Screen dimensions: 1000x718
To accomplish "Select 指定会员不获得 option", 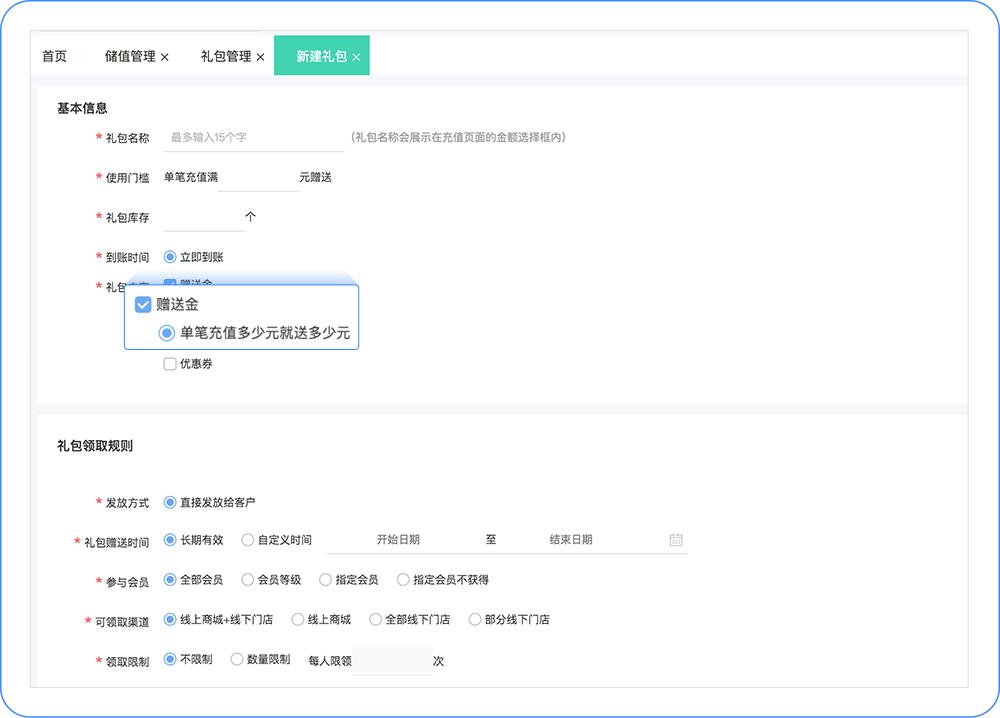I will pos(403,579).
